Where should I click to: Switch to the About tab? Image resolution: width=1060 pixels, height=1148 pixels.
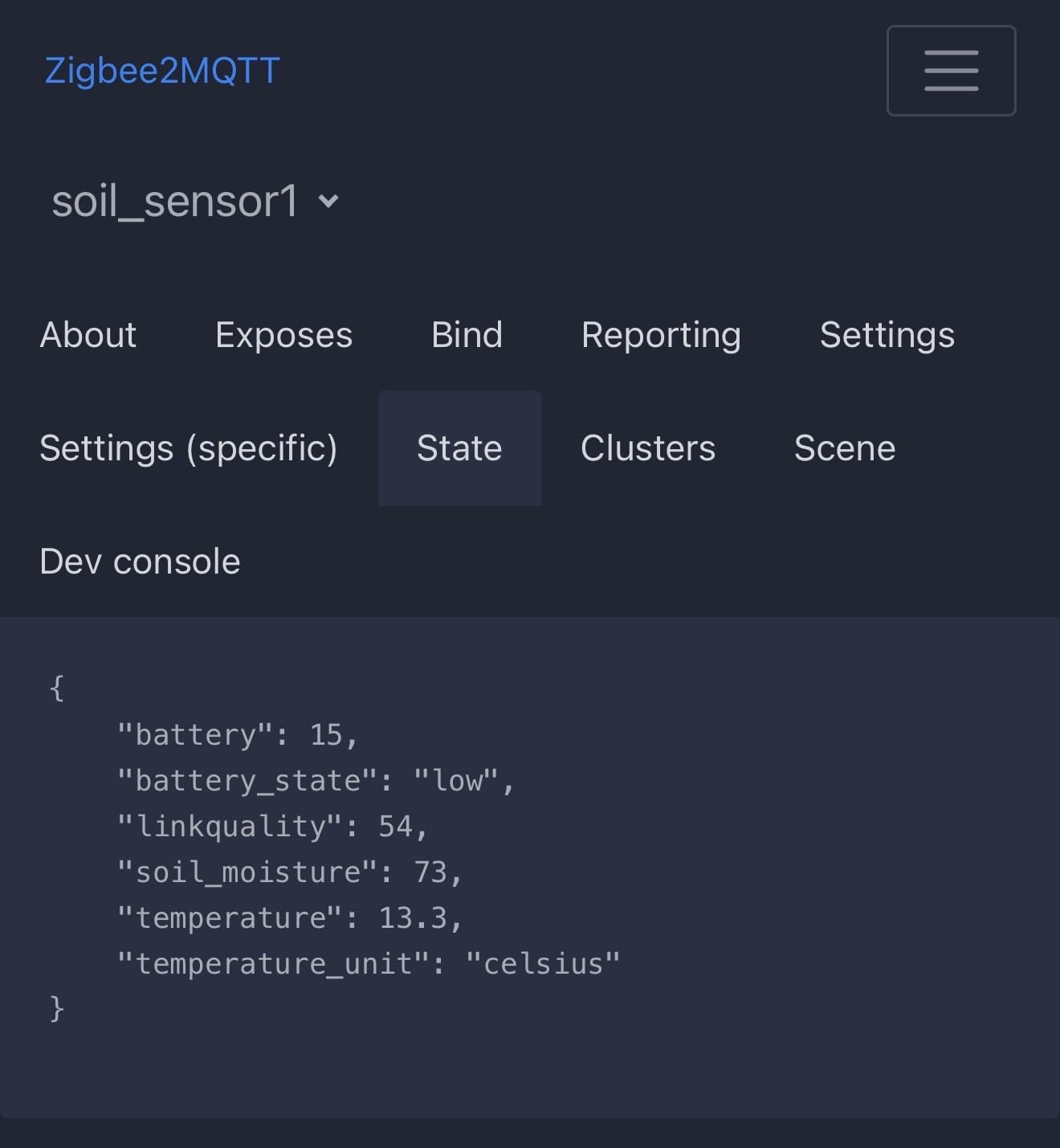coord(88,335)
